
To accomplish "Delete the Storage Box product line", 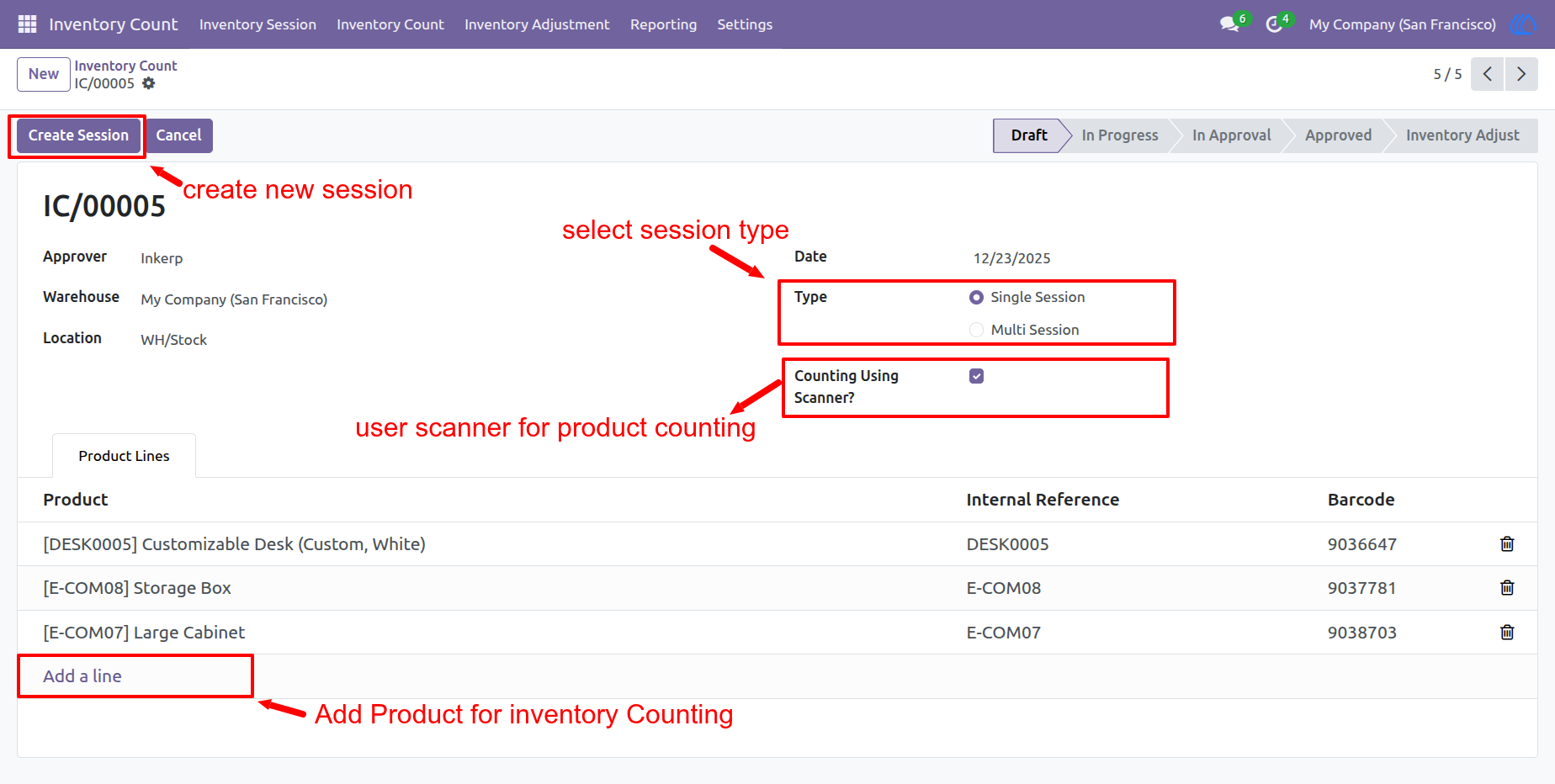I will [x=1507, y=588].
